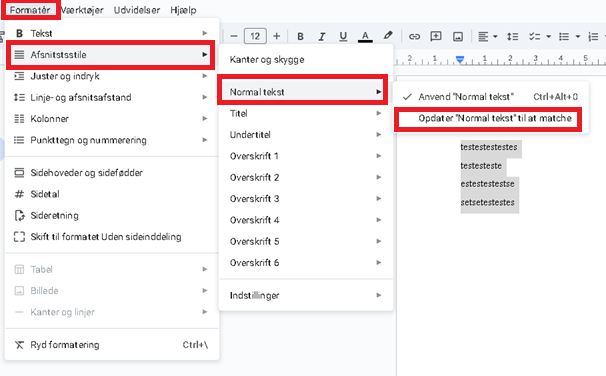Viewport: 606px width, 376px height.
Task: Open the Kolonner submenu
Action: coord(111,119)
